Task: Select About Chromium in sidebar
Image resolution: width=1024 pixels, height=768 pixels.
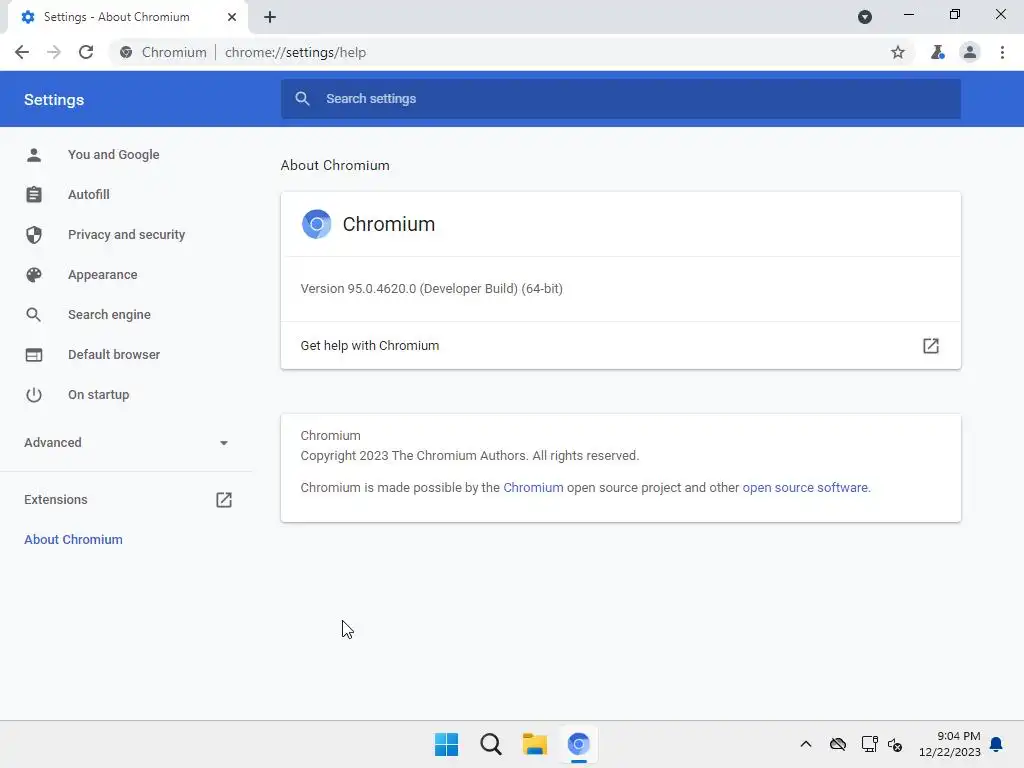Action: click(x=73, y=539)
